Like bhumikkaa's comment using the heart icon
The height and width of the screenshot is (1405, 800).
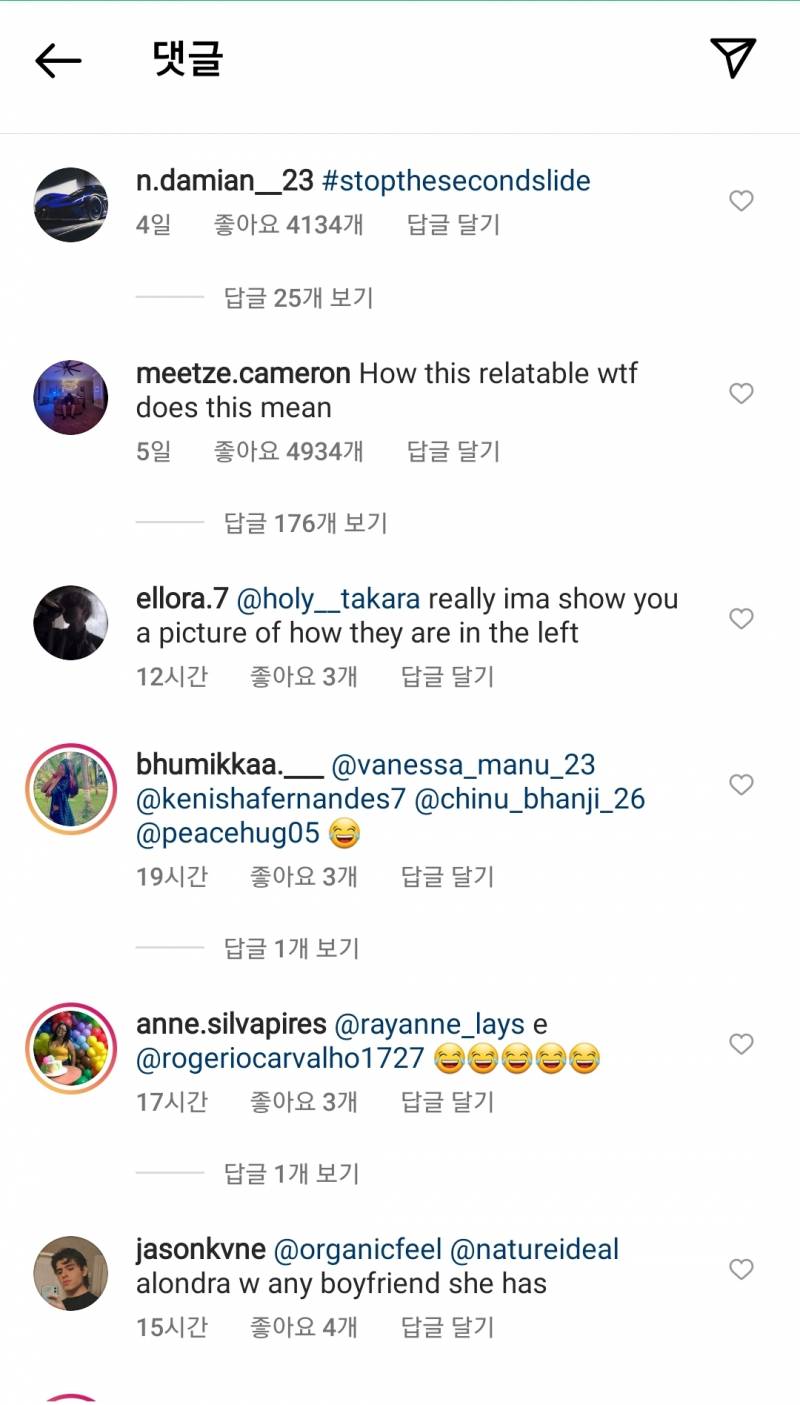(x=741, y=786)
